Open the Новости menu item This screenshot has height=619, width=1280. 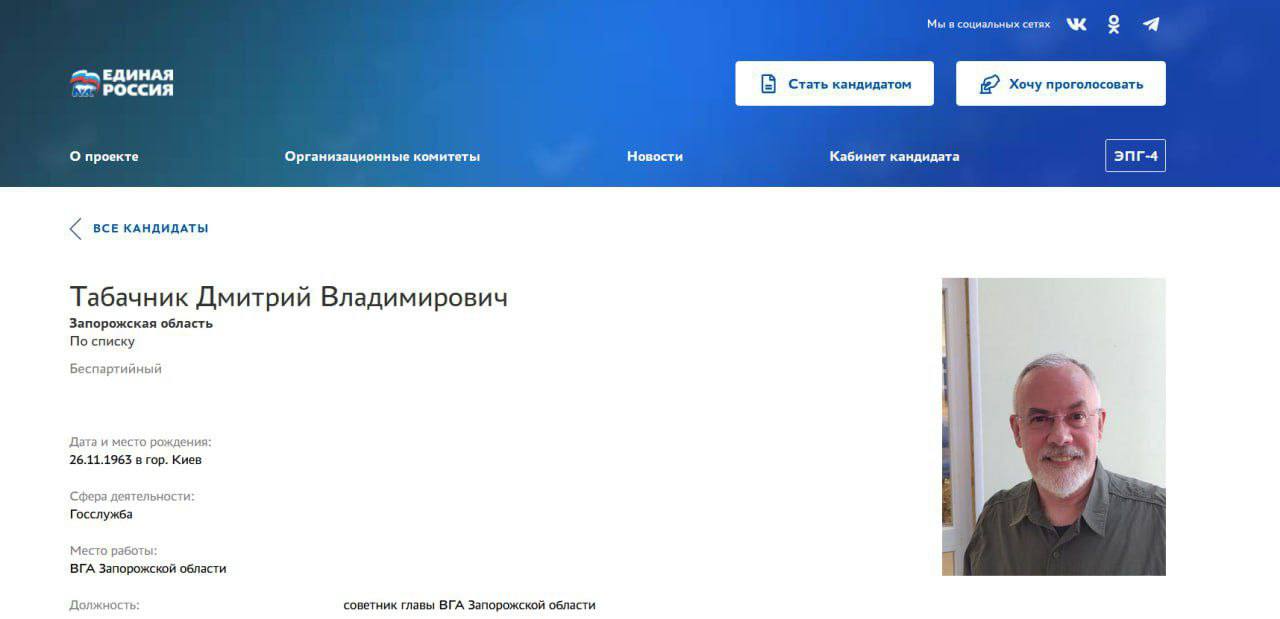tap(655, 156)
